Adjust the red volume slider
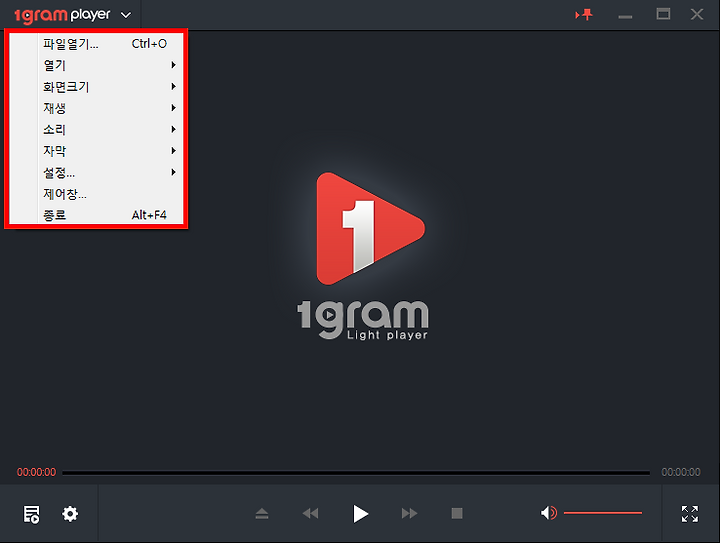Screen dimensions: 720x543 [603, 513]
